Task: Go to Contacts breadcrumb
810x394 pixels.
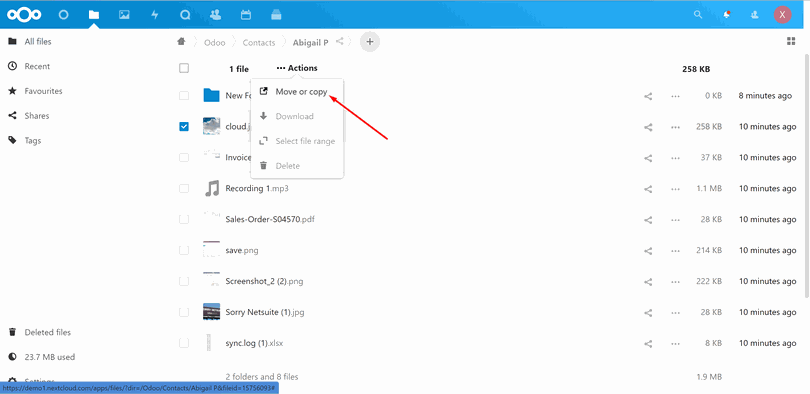Action: point(259,43)
